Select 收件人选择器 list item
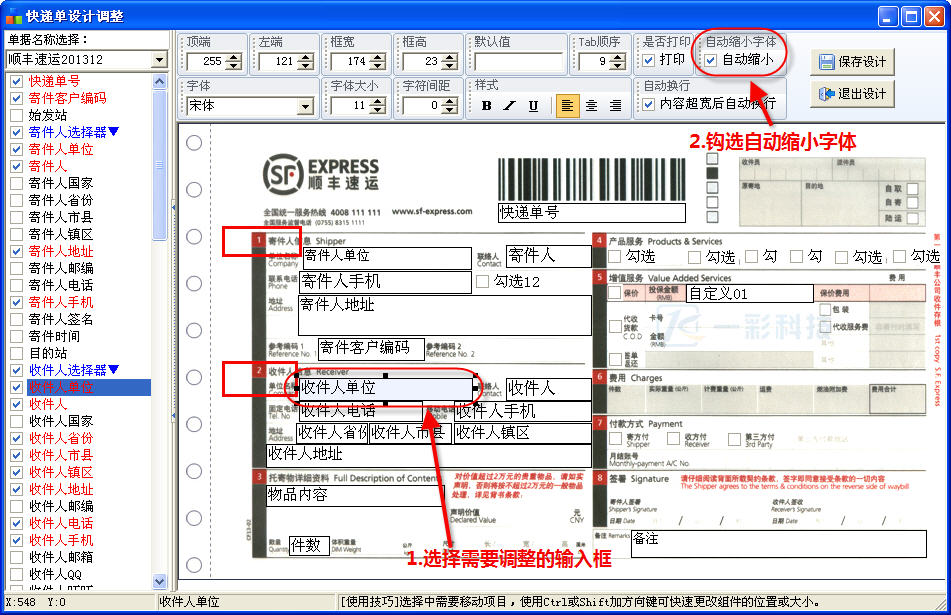Image resolution: width=951 pixels, height=615 pixels. click(x=73, y=370)
